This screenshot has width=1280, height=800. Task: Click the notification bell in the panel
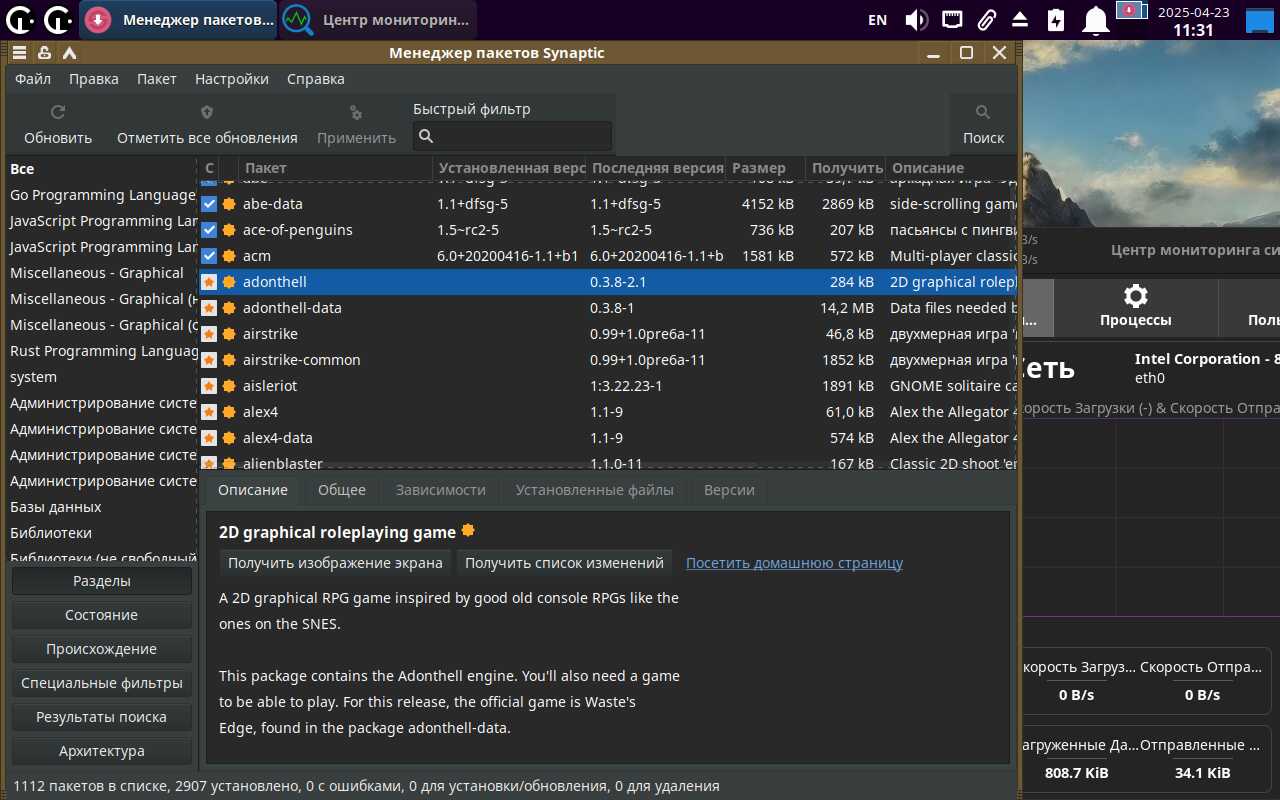pos(1097,20)
